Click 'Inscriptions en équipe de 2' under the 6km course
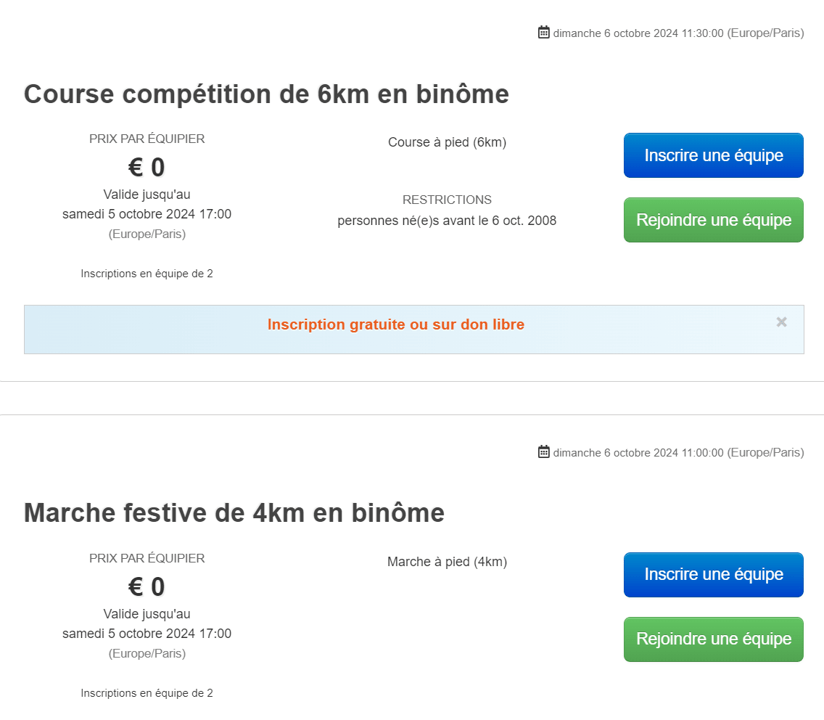 147,273
